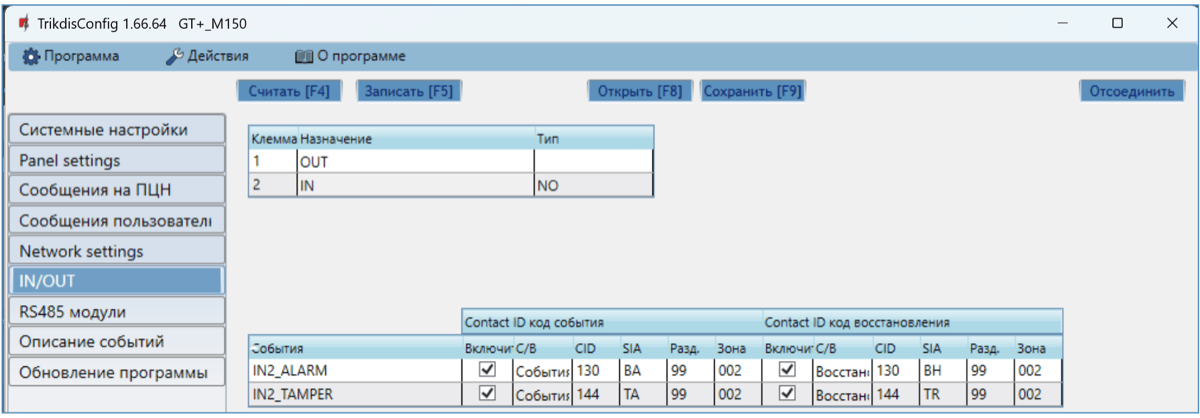The height and width of the screenshot is (418, 1200).
Task: Uncheck event enable checkbox for IN2_ALARM
Action: [488, 370]
